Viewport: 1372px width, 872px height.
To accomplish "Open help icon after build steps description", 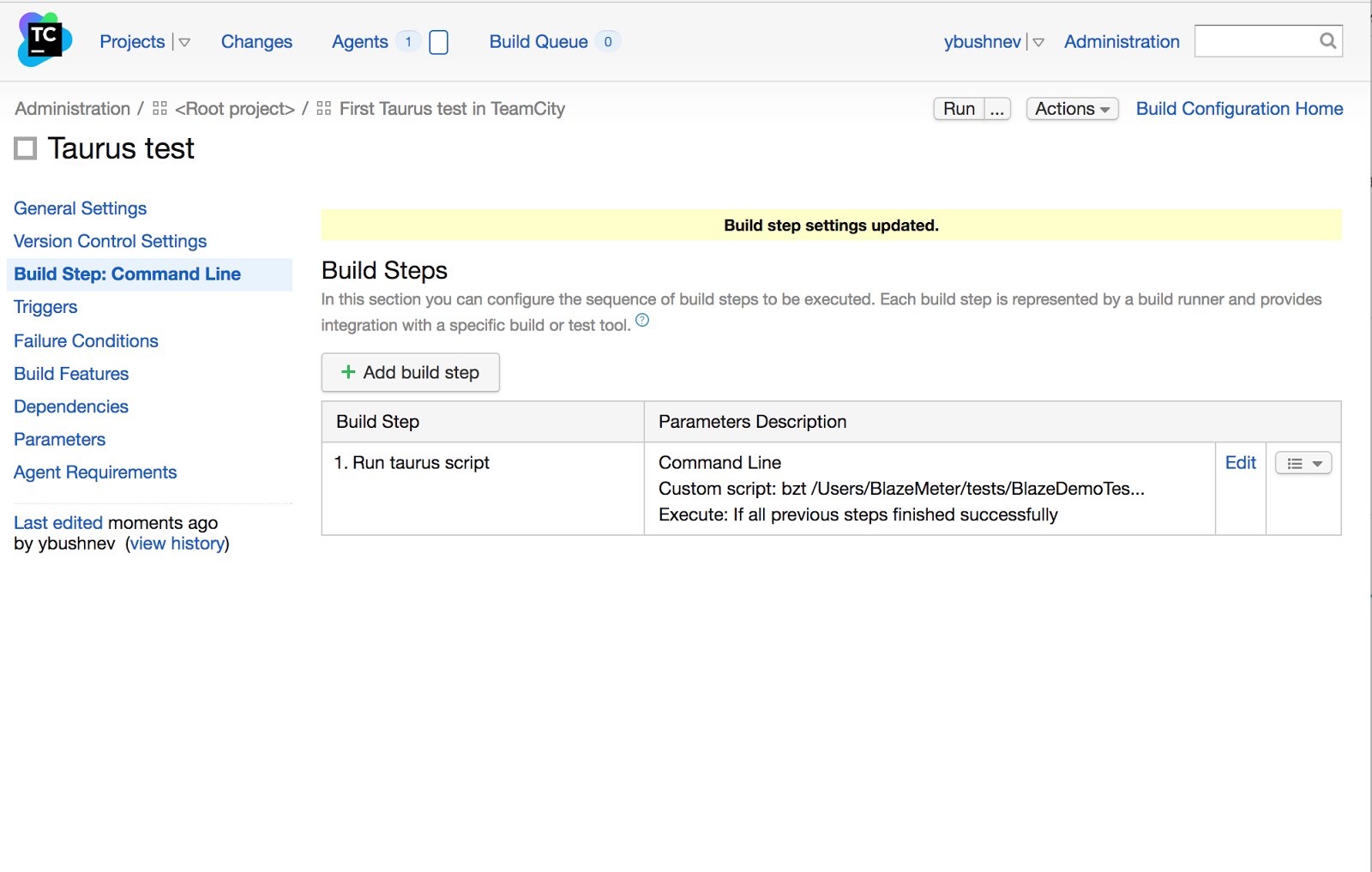I will click(x=642, y=321).
